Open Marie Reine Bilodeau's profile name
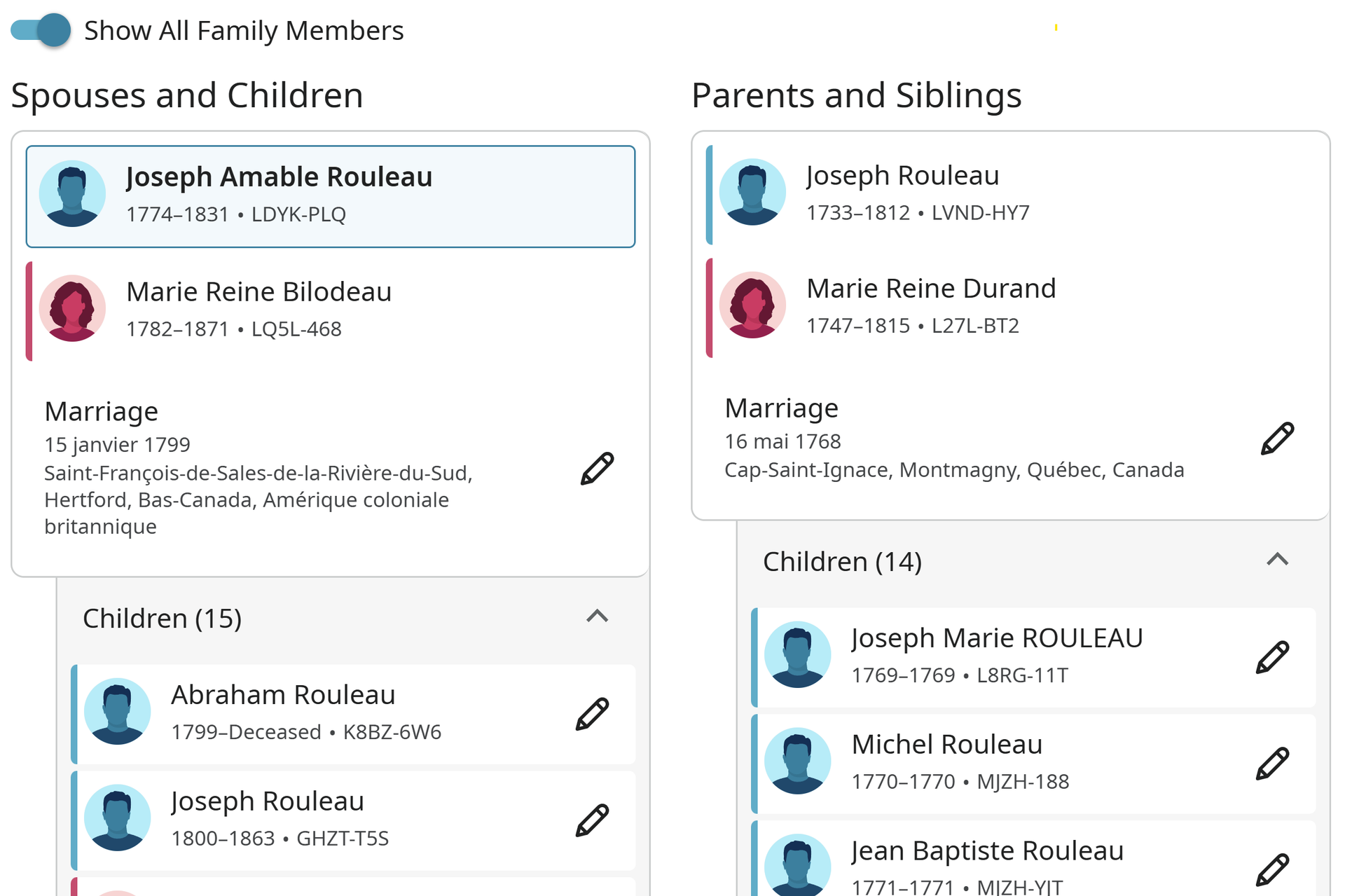Screen dimensions: 1345x896 (x=258, y=291)
